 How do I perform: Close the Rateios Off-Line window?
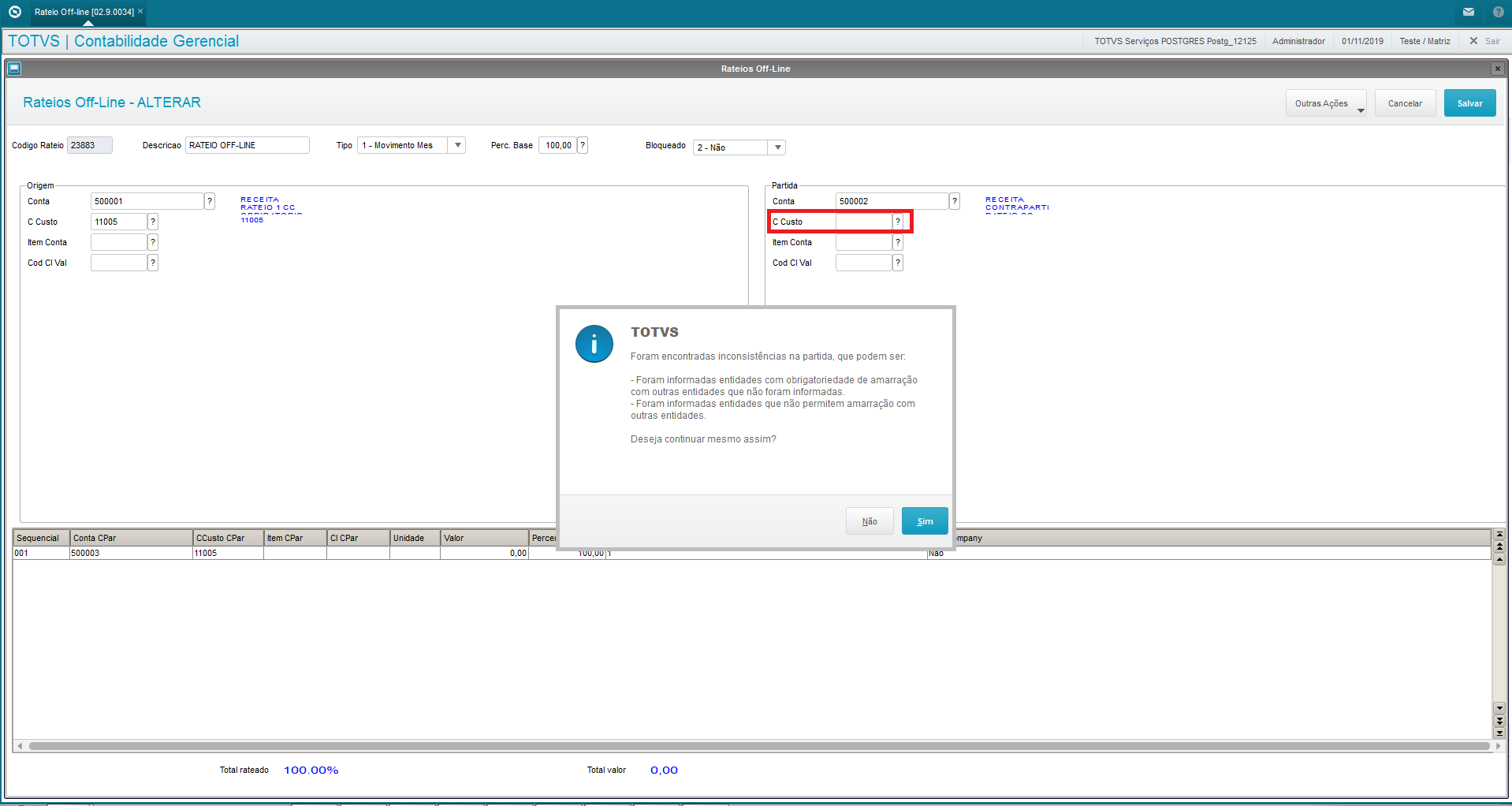tap(1497, 69)
